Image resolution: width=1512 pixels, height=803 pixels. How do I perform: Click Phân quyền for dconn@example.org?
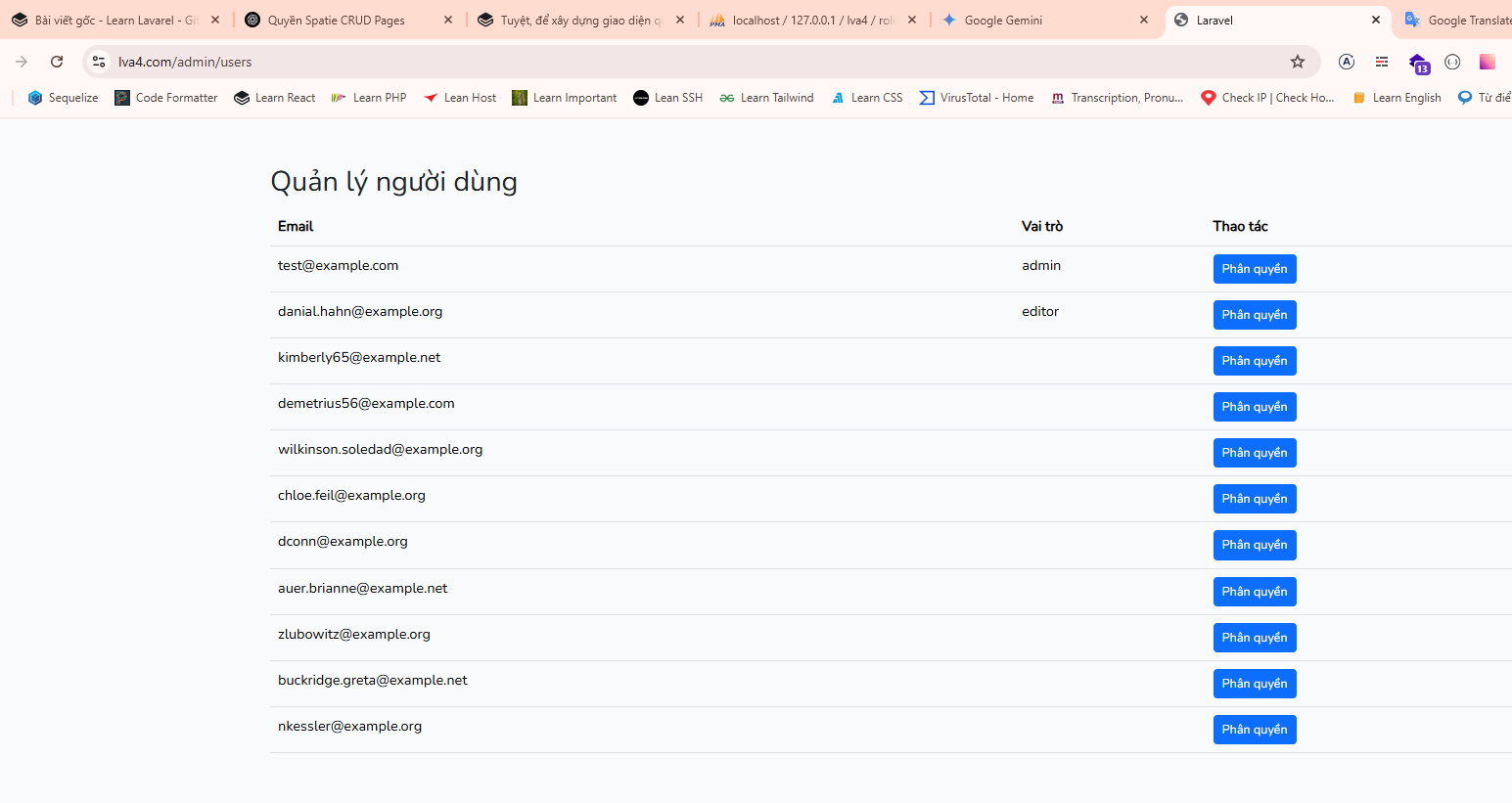(x=1255, y=545)
